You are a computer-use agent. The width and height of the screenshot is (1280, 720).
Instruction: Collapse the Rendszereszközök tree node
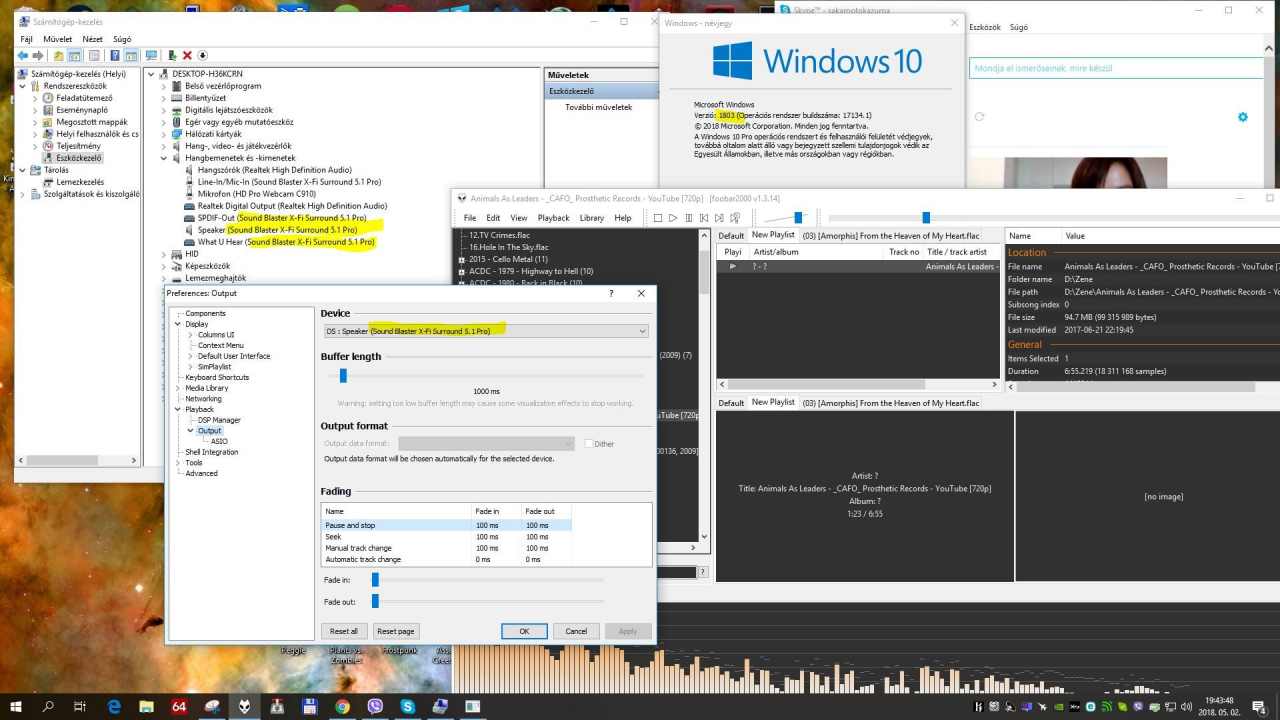tap(22, 86)
